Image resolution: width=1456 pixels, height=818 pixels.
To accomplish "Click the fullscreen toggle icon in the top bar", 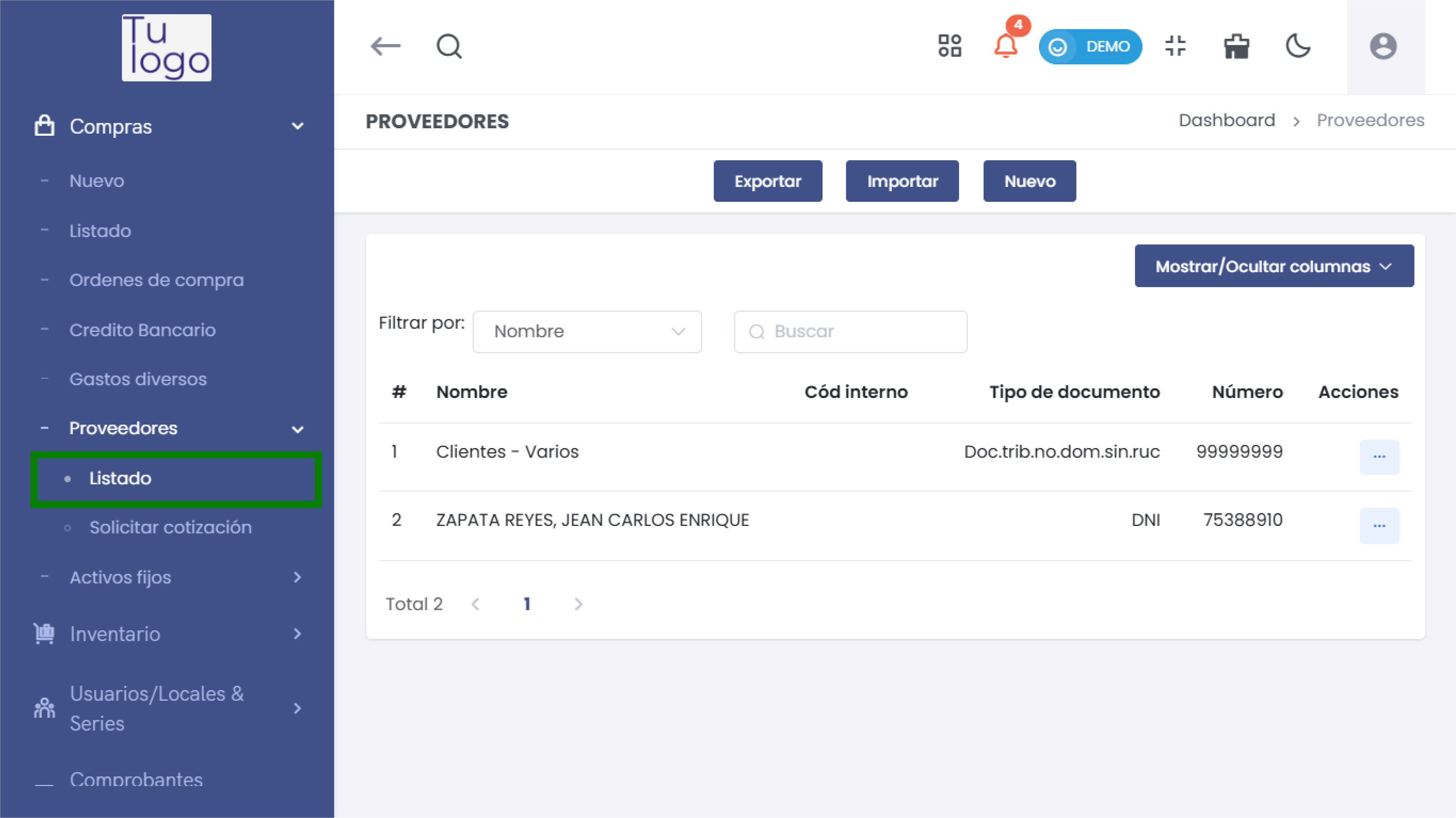I will click(1176, 46).
